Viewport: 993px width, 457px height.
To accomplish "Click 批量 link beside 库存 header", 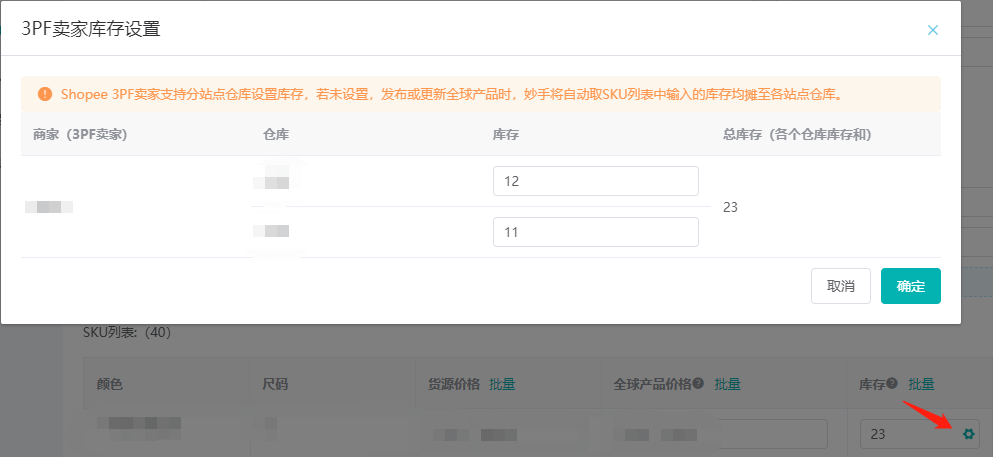I will click(x=921, y=384).
